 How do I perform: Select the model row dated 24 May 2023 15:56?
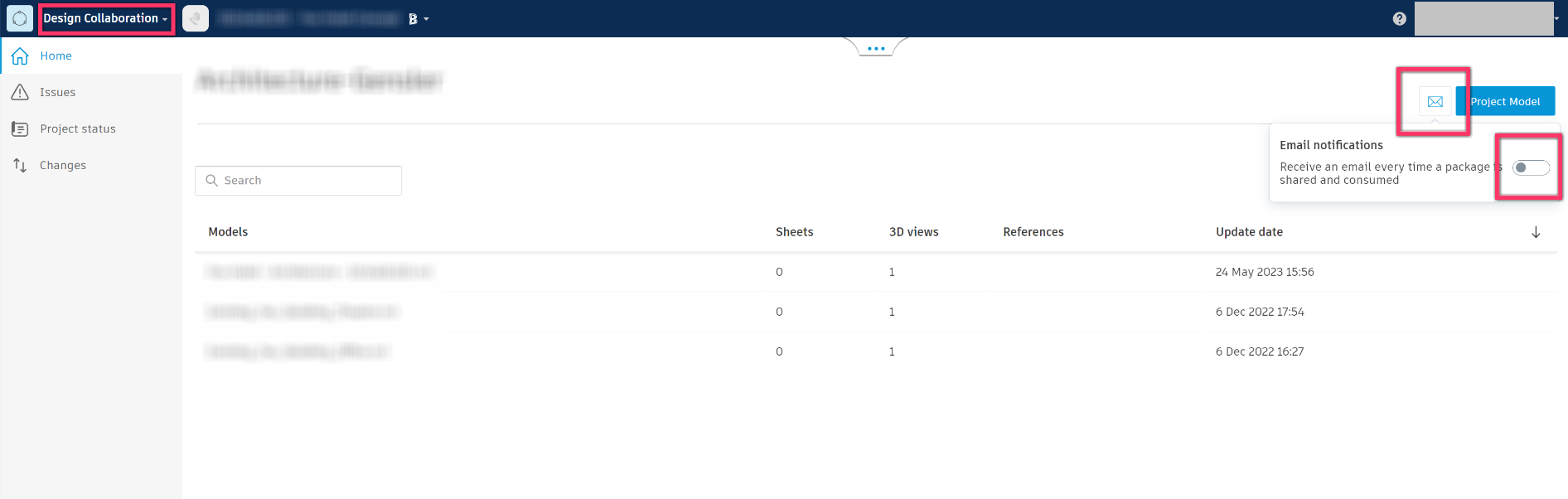tap(876, 272)
